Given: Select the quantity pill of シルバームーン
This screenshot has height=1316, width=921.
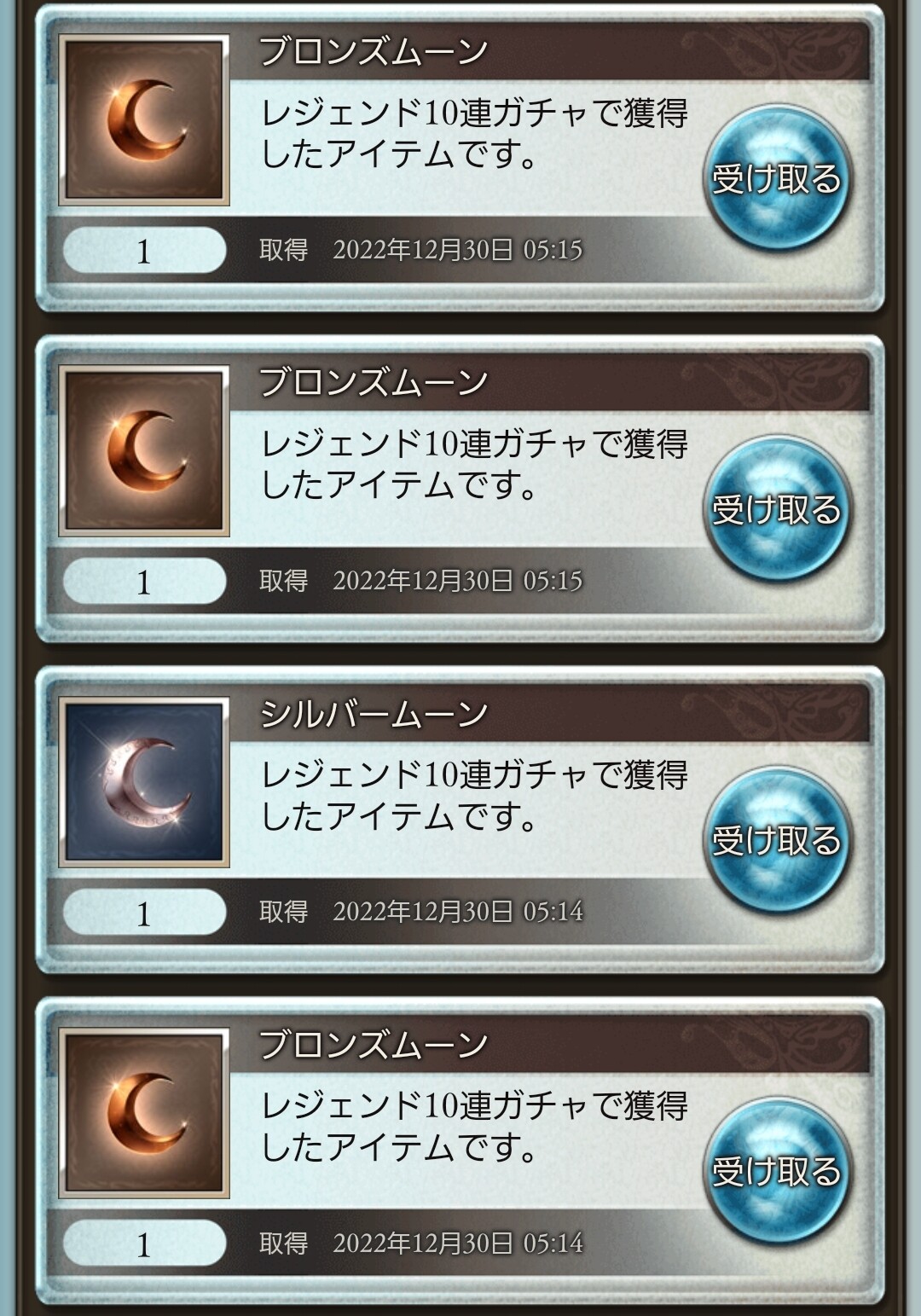Looking at the screenshot, I should click(144, 913).
